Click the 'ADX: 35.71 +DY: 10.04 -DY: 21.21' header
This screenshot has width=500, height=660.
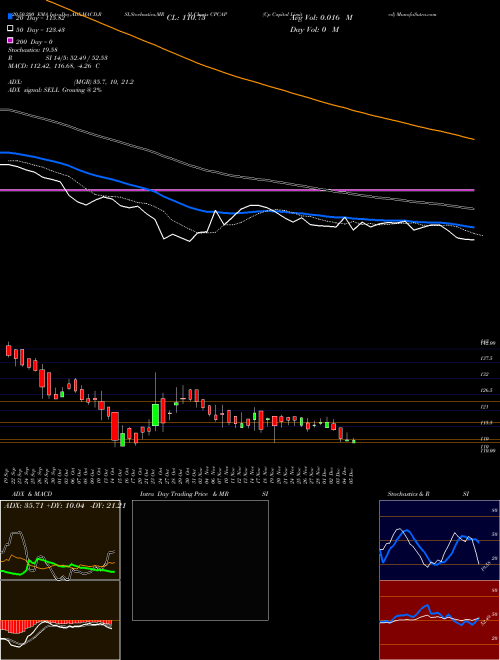click(x=65, y=506)
